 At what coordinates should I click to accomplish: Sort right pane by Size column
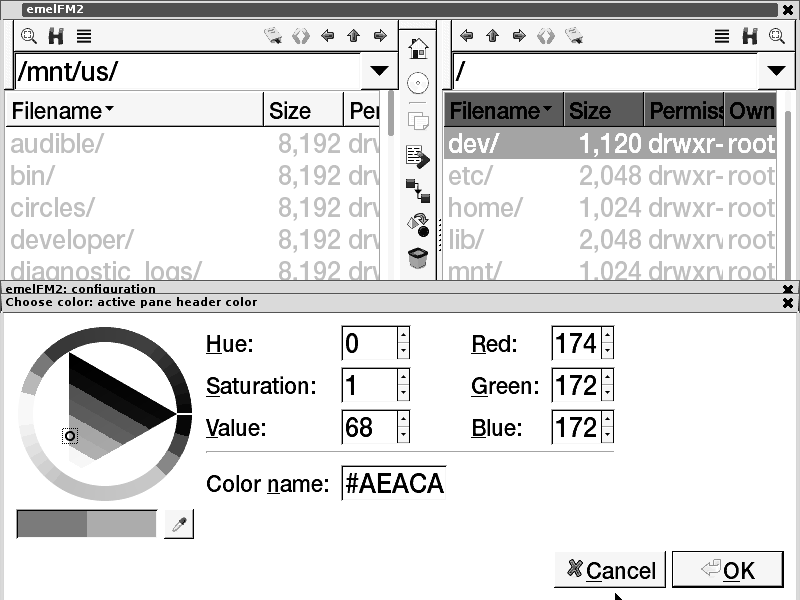coord(604,111)
